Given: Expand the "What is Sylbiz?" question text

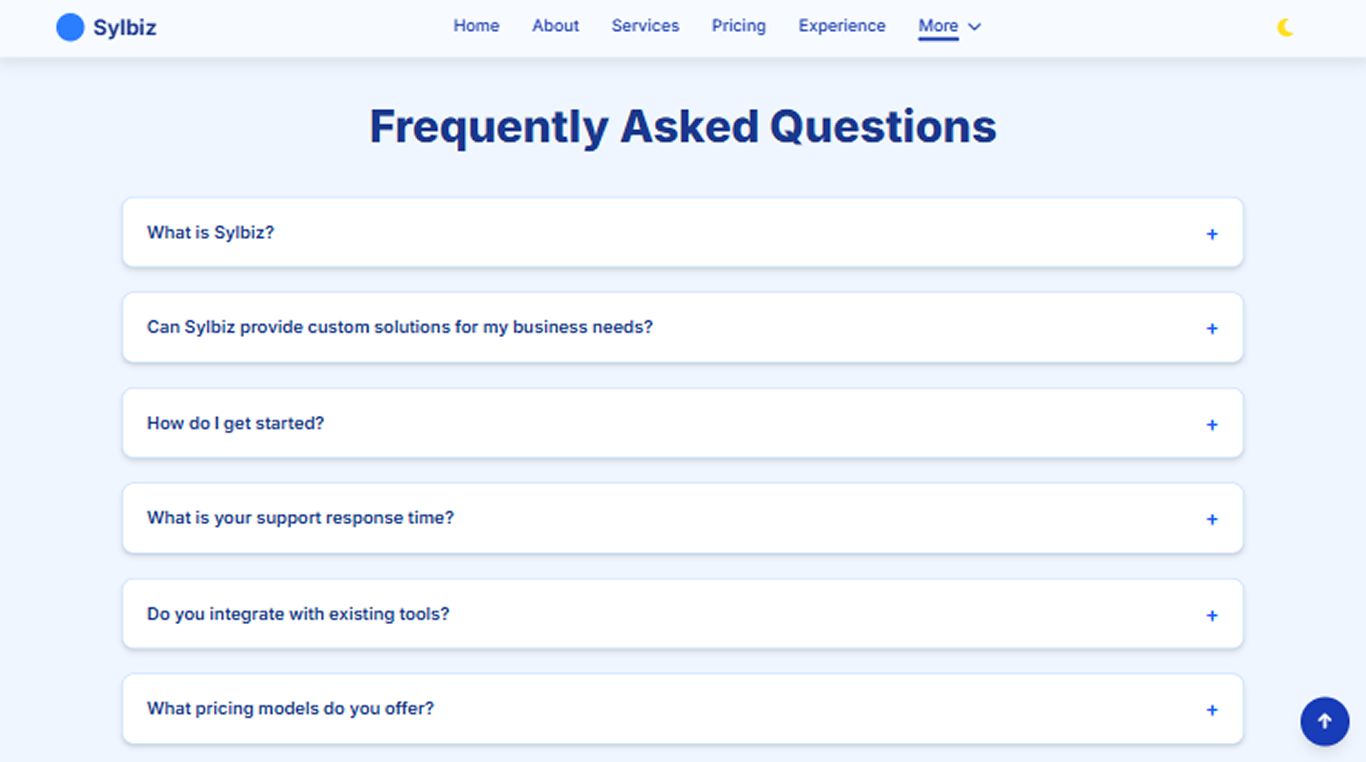Looking at the screenshot, I should pos(210,233).
